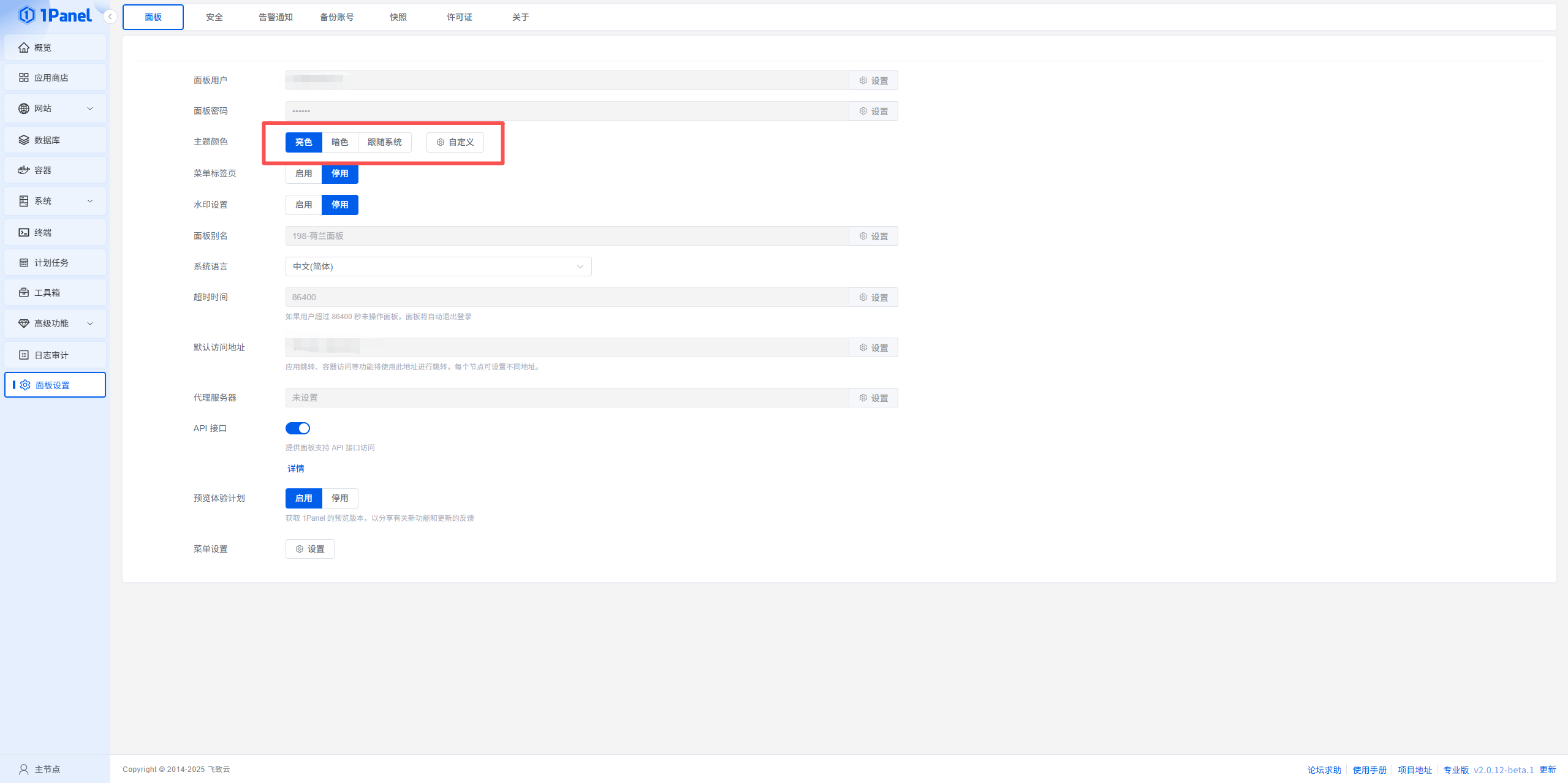The image size is (1568, 783).
Task: Select 暗色 theme option
Action: coord(339,142)
